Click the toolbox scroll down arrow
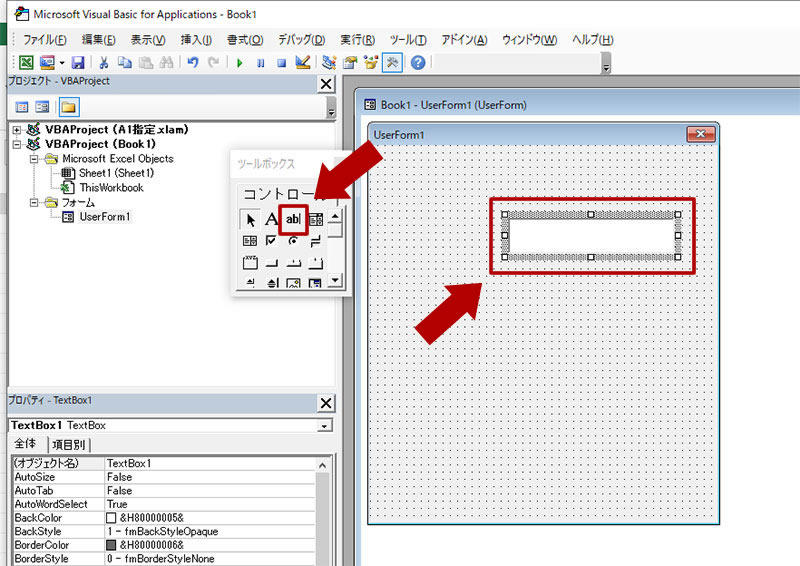 click(x=335, y=280)
